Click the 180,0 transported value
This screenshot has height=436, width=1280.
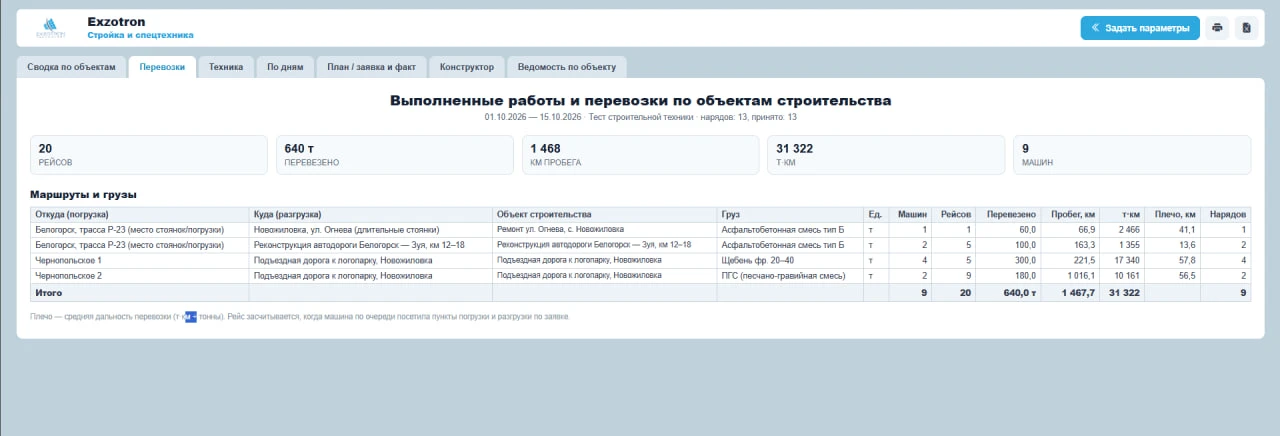(x=1009, y=275)
